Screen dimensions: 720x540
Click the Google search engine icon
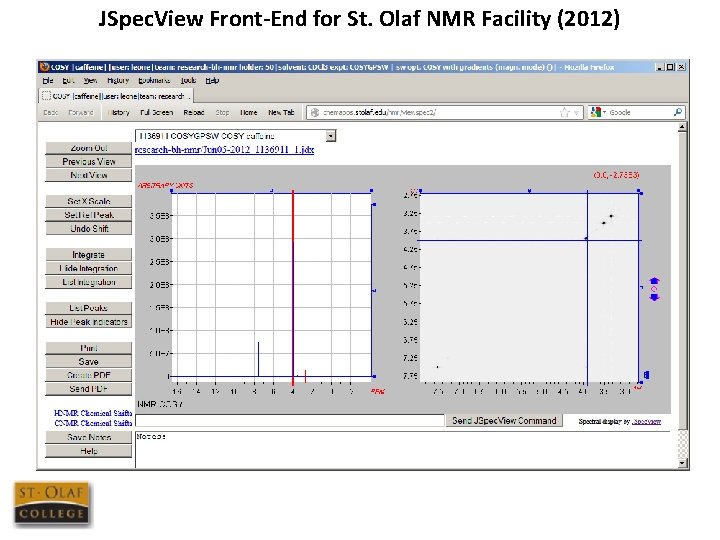coord(596,112)
